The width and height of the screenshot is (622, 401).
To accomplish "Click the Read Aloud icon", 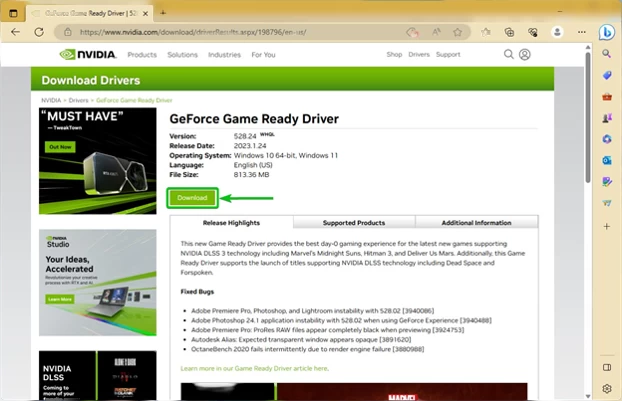I will point(436,32).
